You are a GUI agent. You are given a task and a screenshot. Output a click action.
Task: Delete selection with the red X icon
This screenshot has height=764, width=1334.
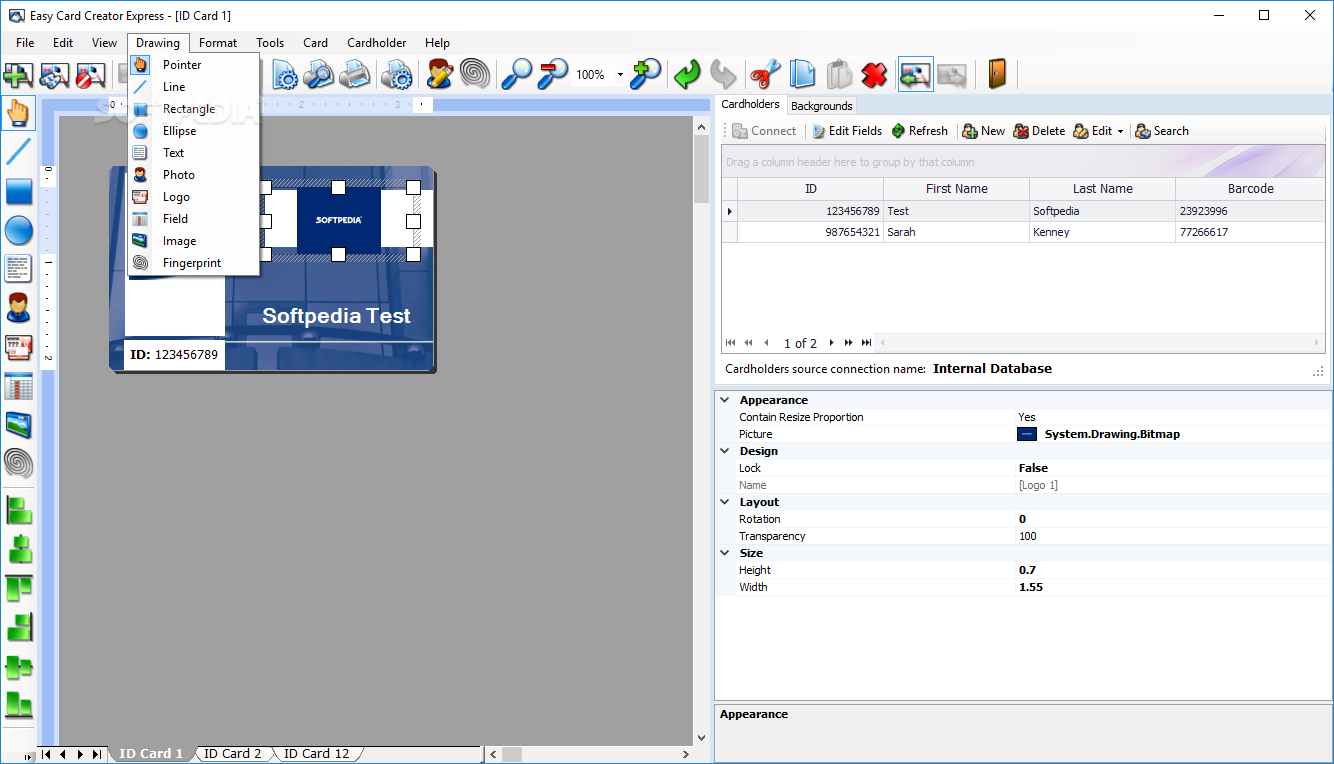874,74
